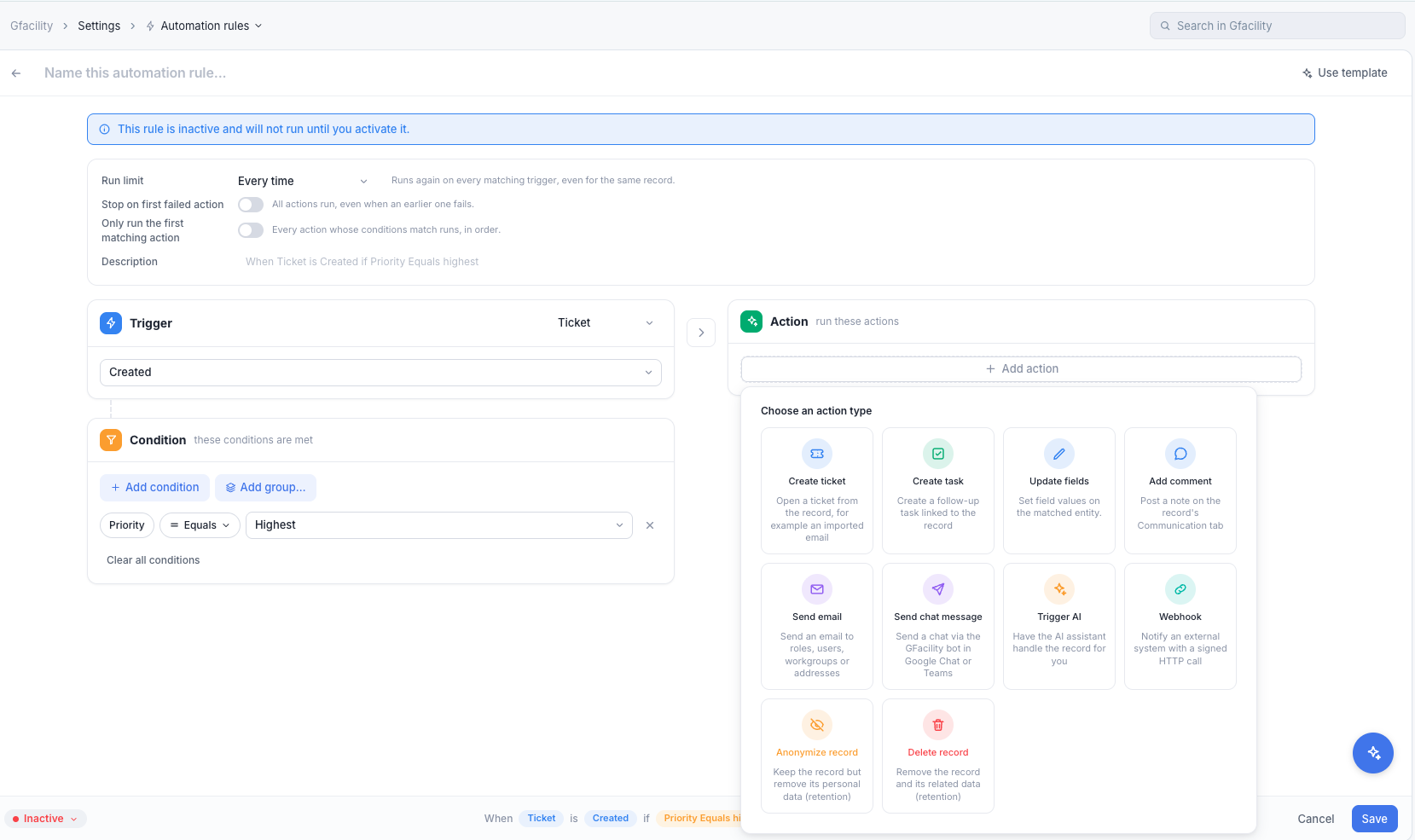
Task: Click the Created chip in summary bar
Action: click(611, 819)
